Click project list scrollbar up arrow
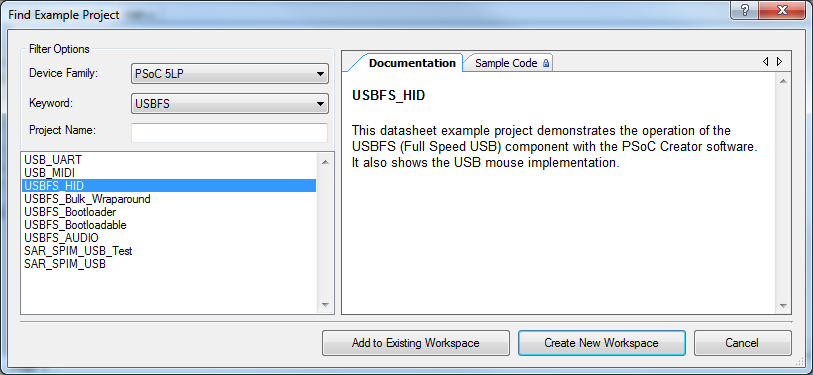The width and height of the screenshot is (813, 375). (x=325, y=162)
